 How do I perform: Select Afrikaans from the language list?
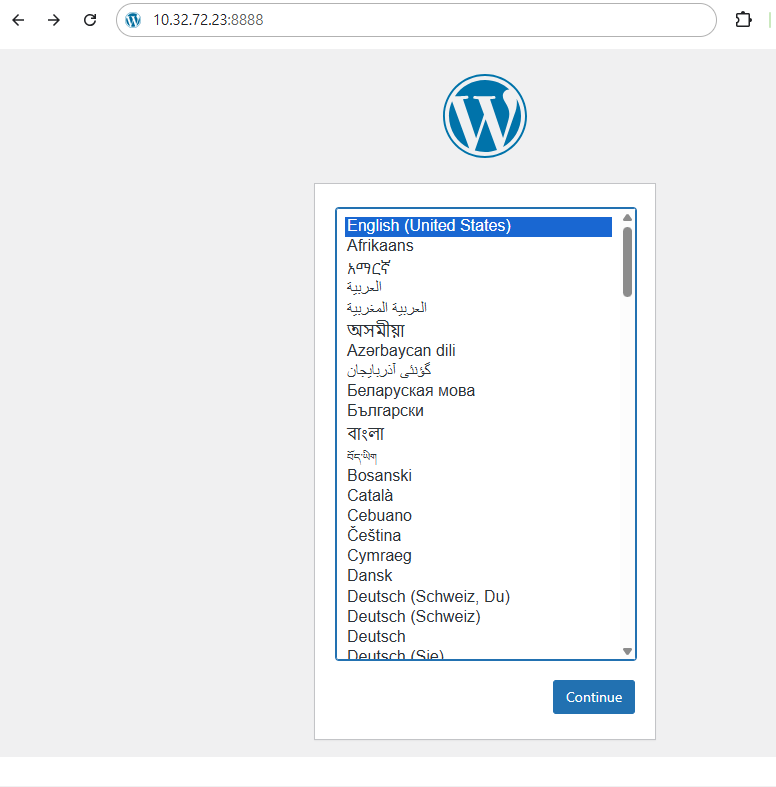click(x=380, y=246)
